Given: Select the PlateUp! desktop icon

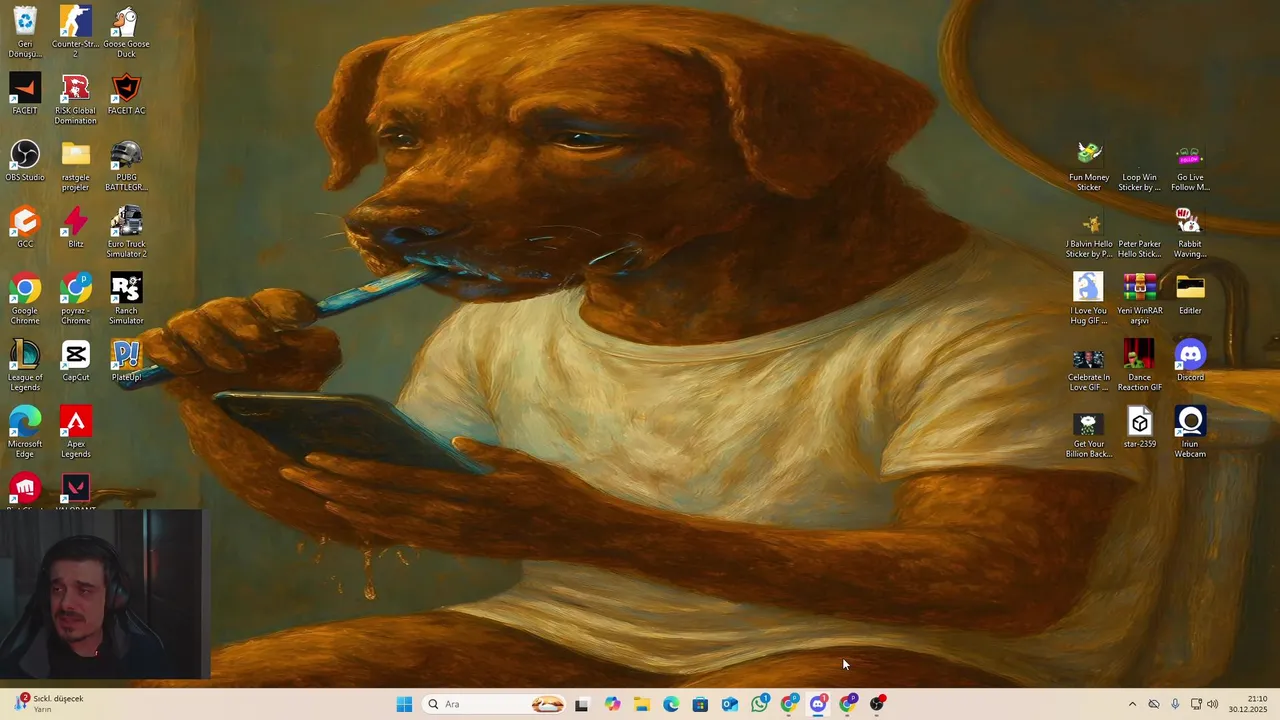Looking at the screenshot, I should pos(126,361).
